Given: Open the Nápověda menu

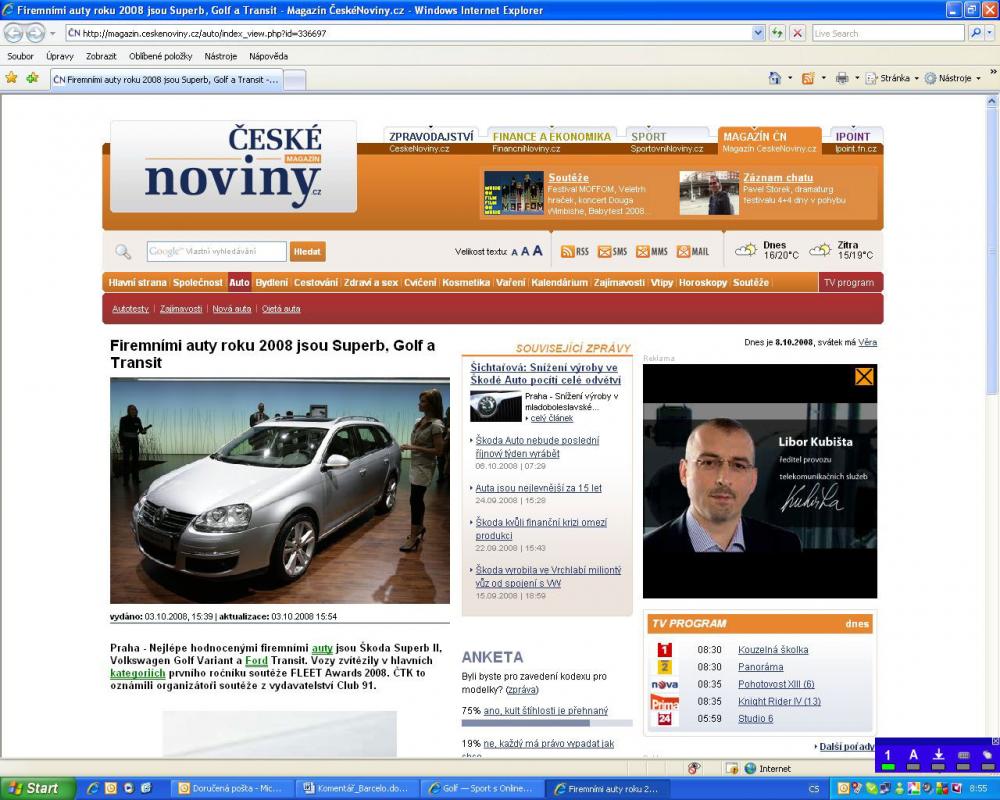Looking at the screenshot, I should click(268, 56).
